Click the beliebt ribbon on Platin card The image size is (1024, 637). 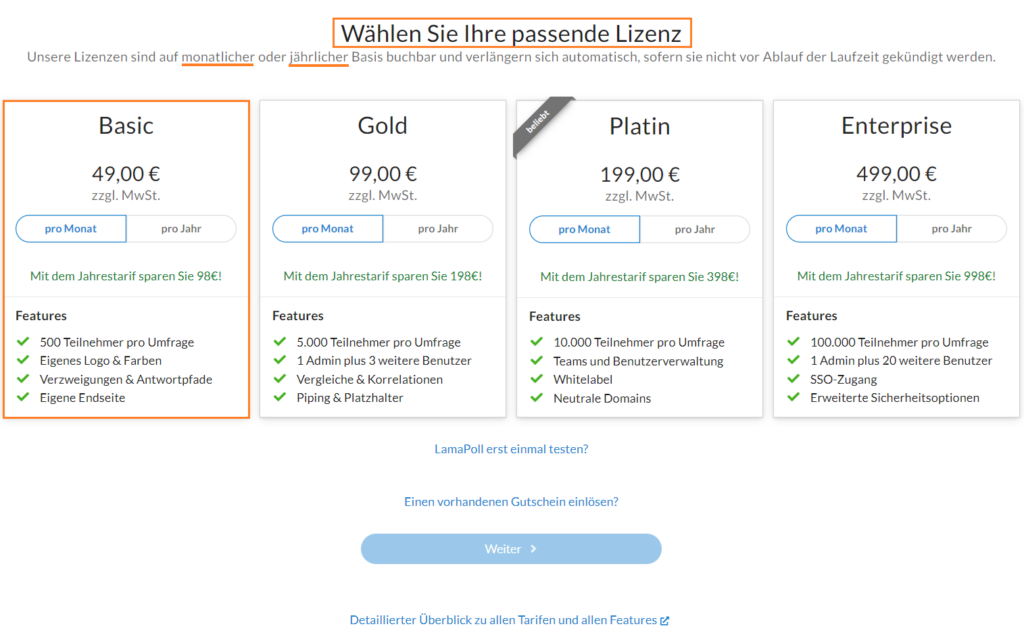(x=539, y=123)
